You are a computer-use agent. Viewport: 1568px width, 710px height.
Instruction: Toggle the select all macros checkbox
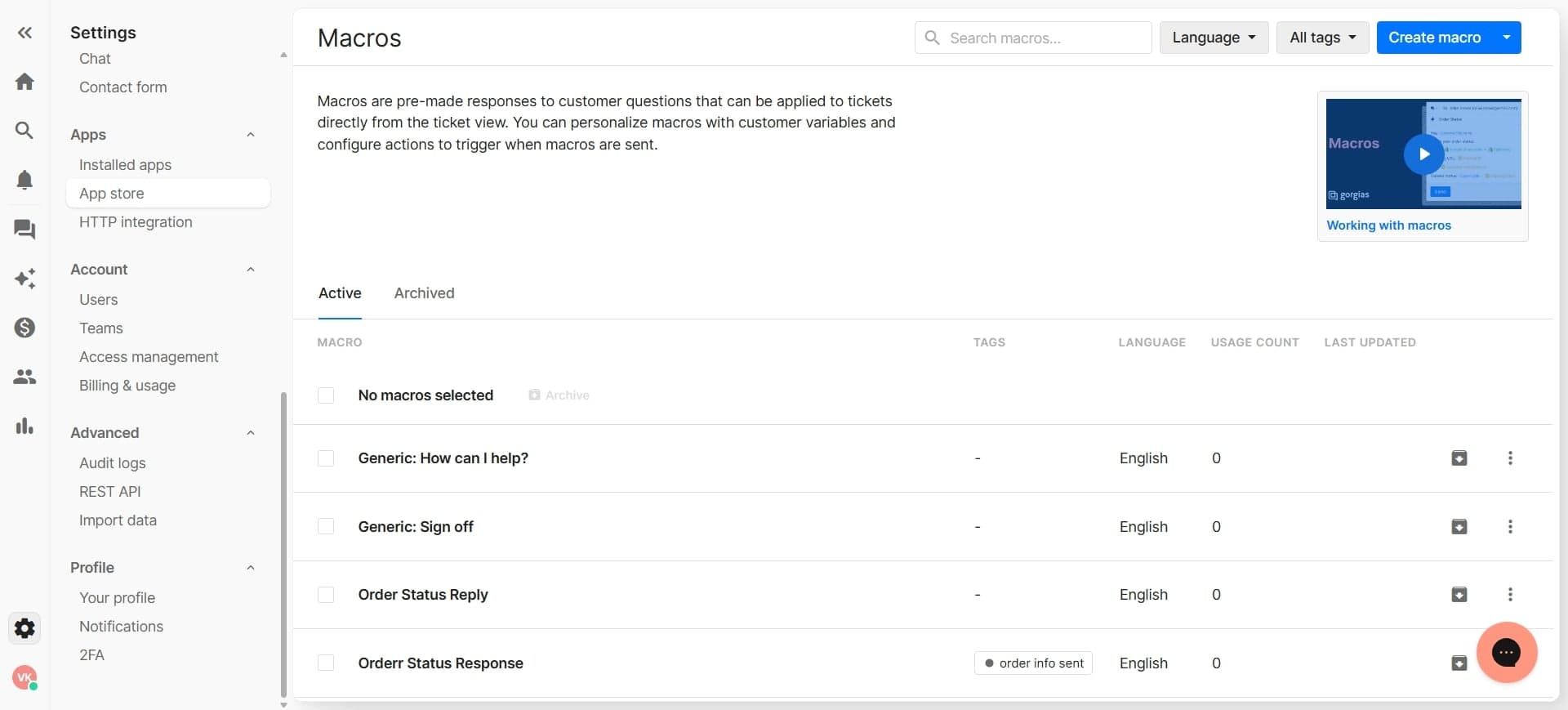click(x=326, y=395)
